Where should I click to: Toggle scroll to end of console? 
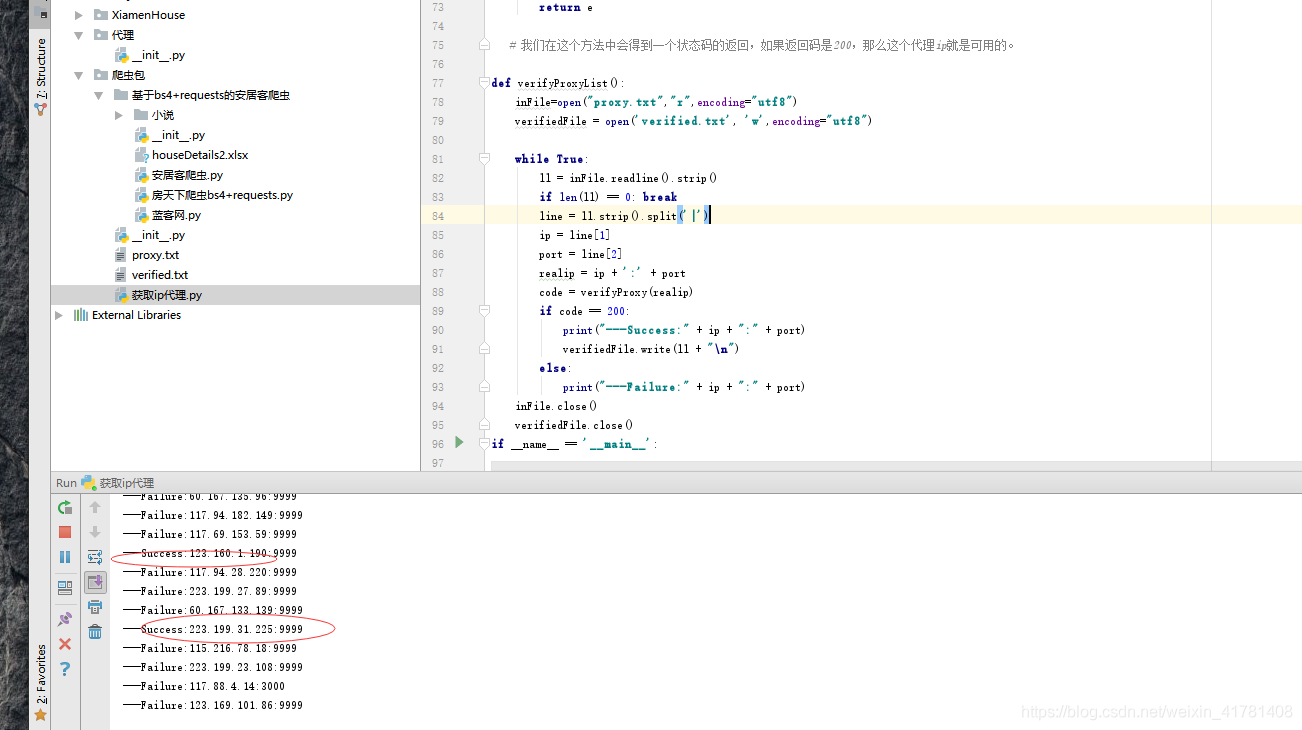point(95,582)
